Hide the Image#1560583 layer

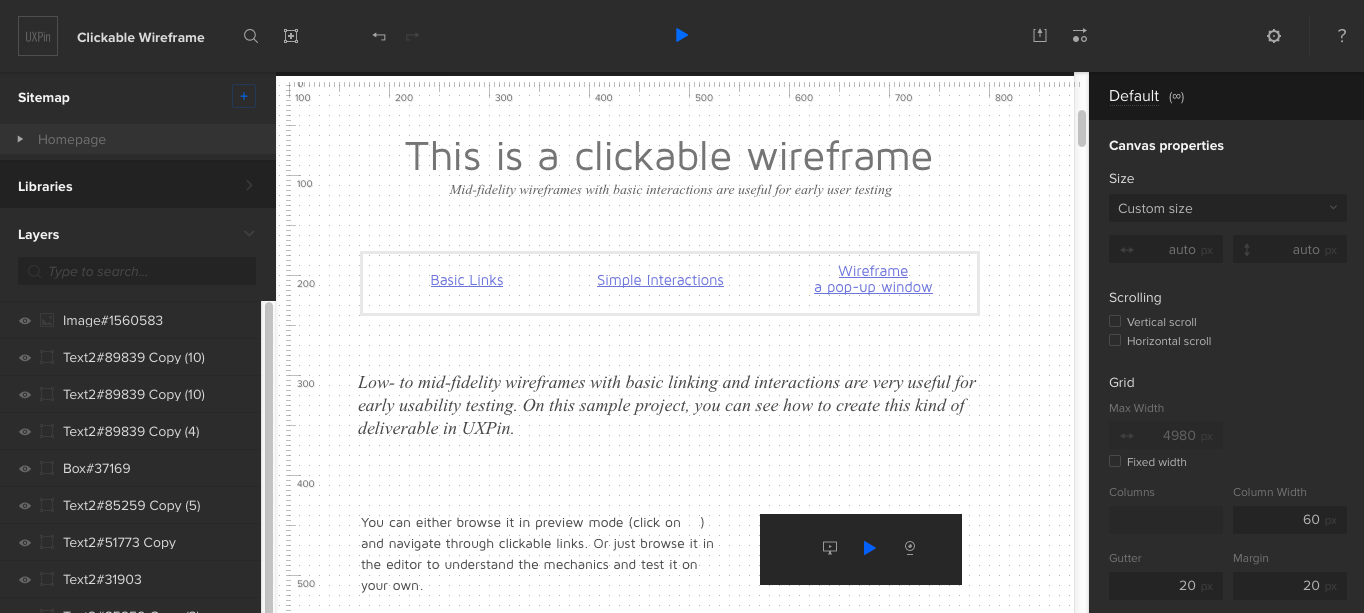(x=23, y=320)
